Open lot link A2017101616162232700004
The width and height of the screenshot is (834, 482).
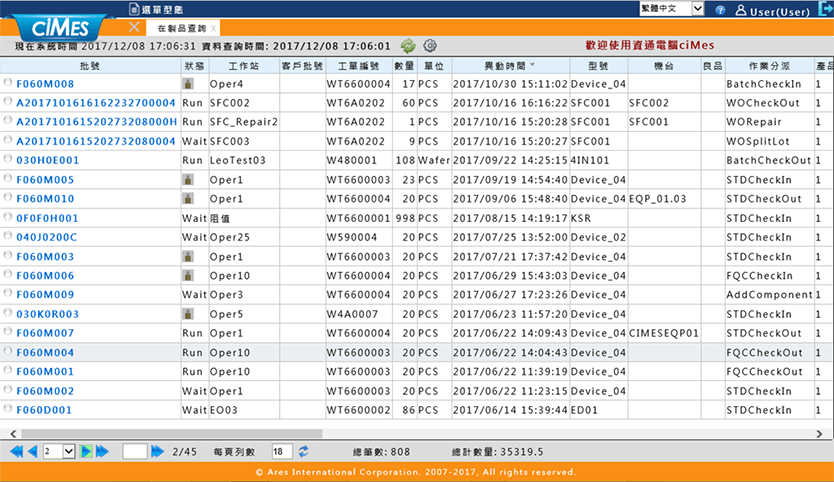pos(96,103)
